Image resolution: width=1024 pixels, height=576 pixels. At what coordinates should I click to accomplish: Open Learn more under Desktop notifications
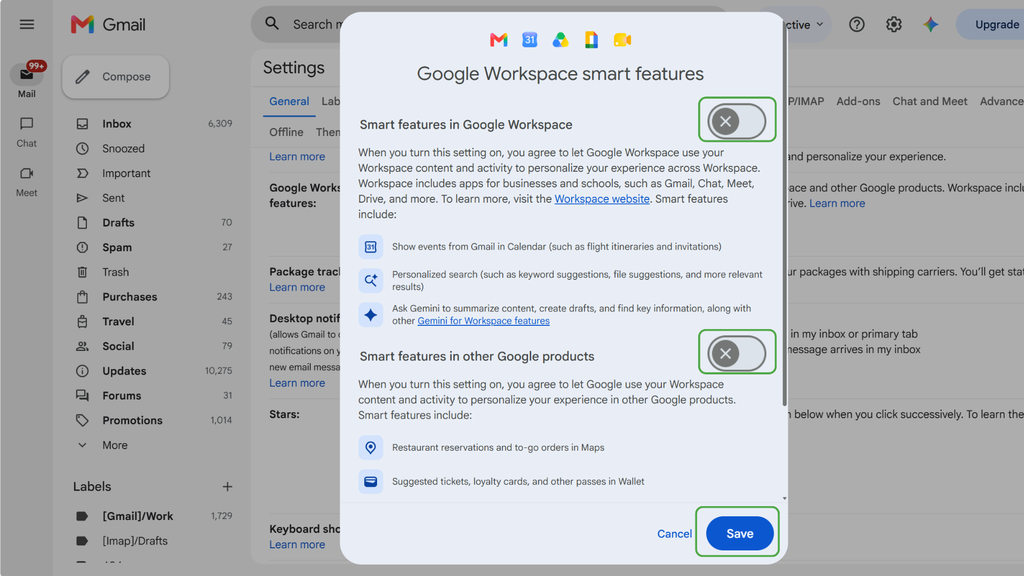point(297,383)
